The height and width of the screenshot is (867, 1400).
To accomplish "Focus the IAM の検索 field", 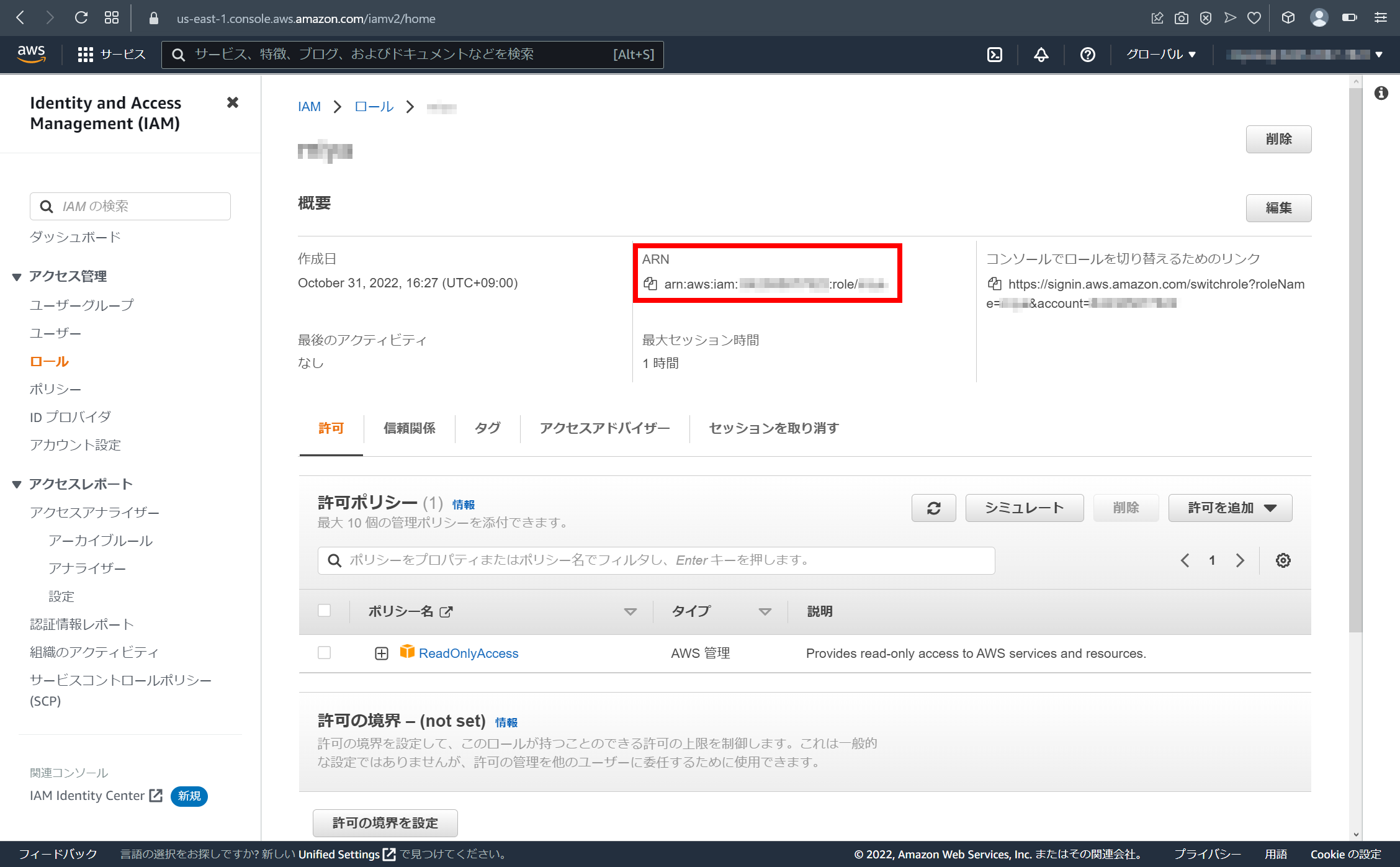I will coord(130,206).
